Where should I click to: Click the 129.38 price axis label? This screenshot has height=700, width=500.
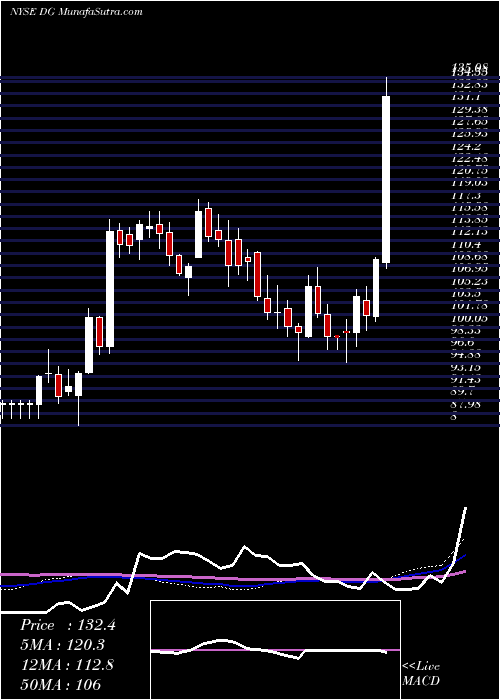(x=469, y=109)
